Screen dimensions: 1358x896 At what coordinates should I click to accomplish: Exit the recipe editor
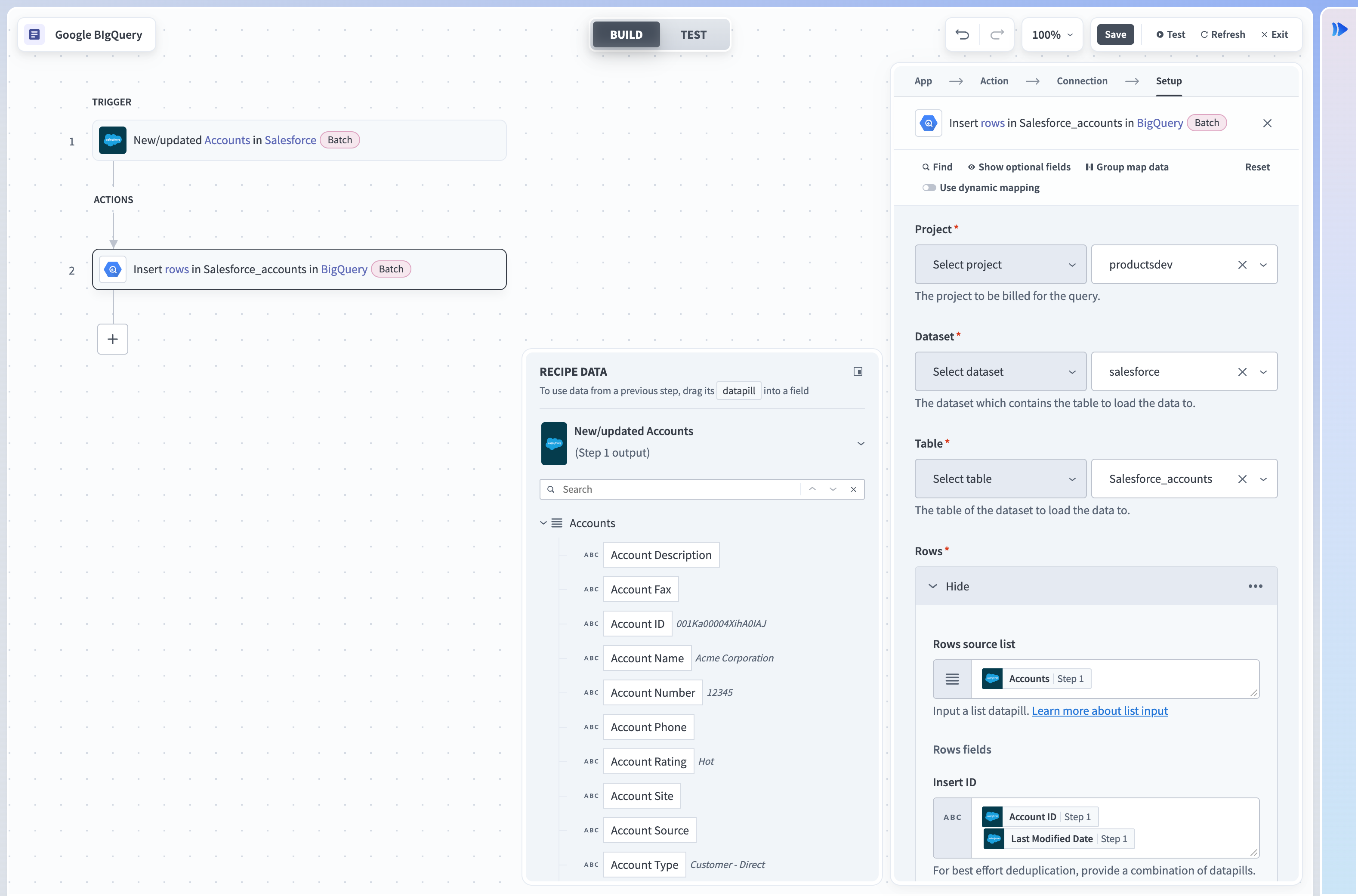pos(1275,34)
